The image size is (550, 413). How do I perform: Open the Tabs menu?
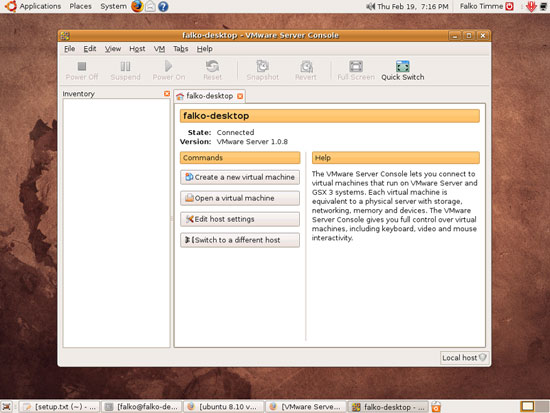pyautogui.click(x=181, y=49)
